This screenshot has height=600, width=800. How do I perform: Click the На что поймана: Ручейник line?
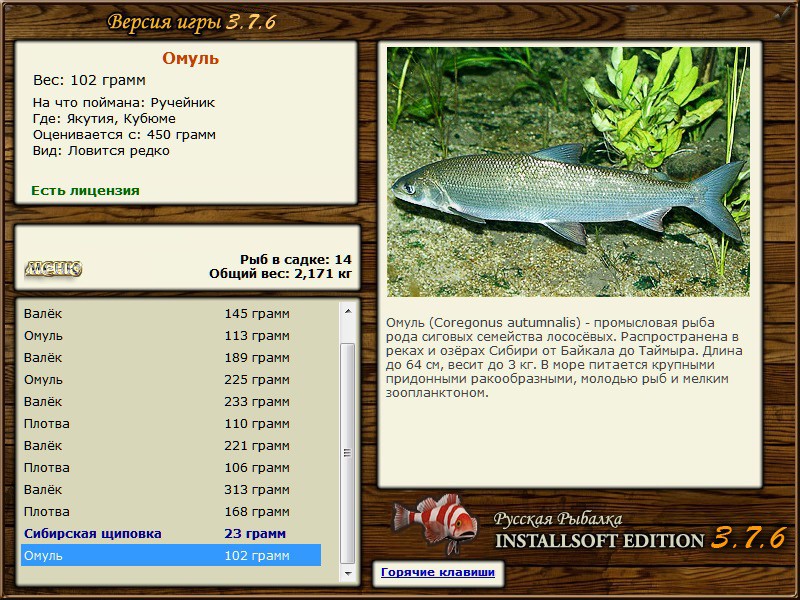pyautogui.click(x=124, y=103)
